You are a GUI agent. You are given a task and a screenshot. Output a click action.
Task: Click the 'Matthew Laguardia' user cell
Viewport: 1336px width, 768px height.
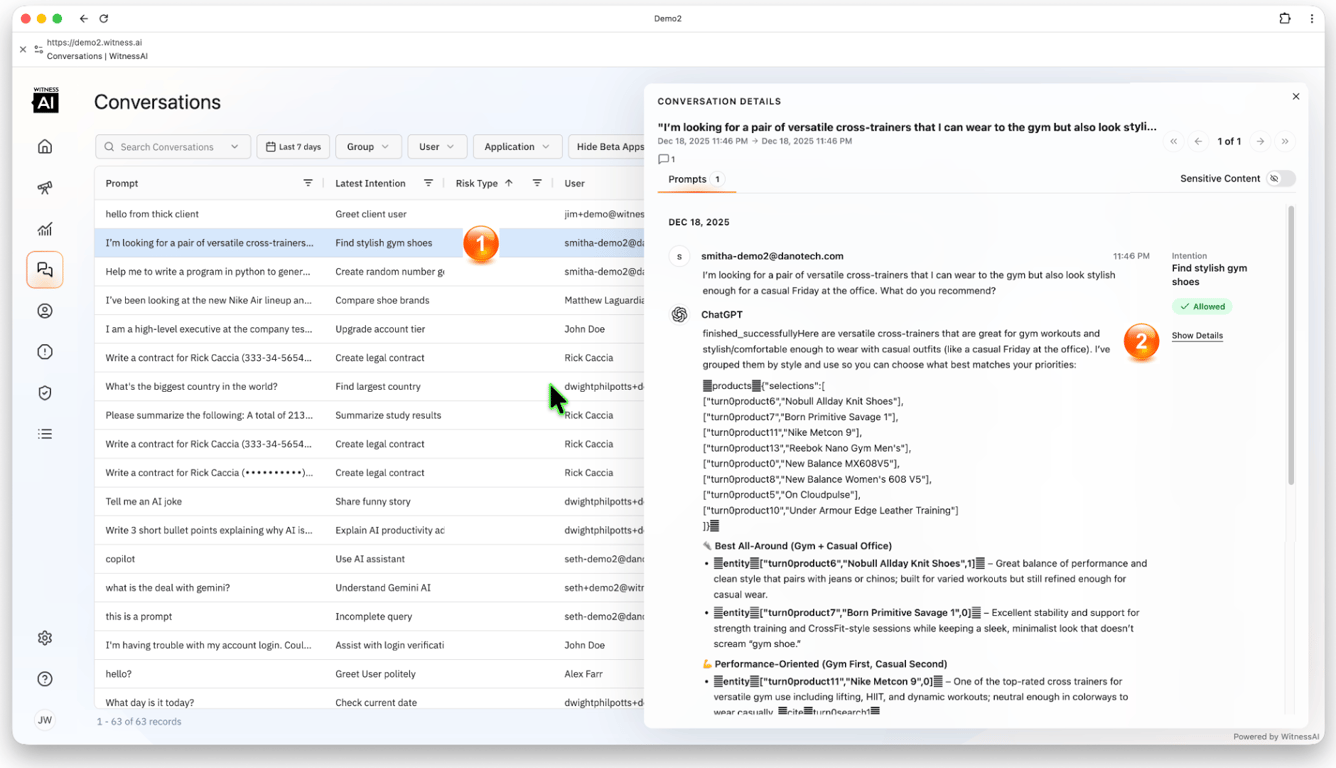click(604, 300)
